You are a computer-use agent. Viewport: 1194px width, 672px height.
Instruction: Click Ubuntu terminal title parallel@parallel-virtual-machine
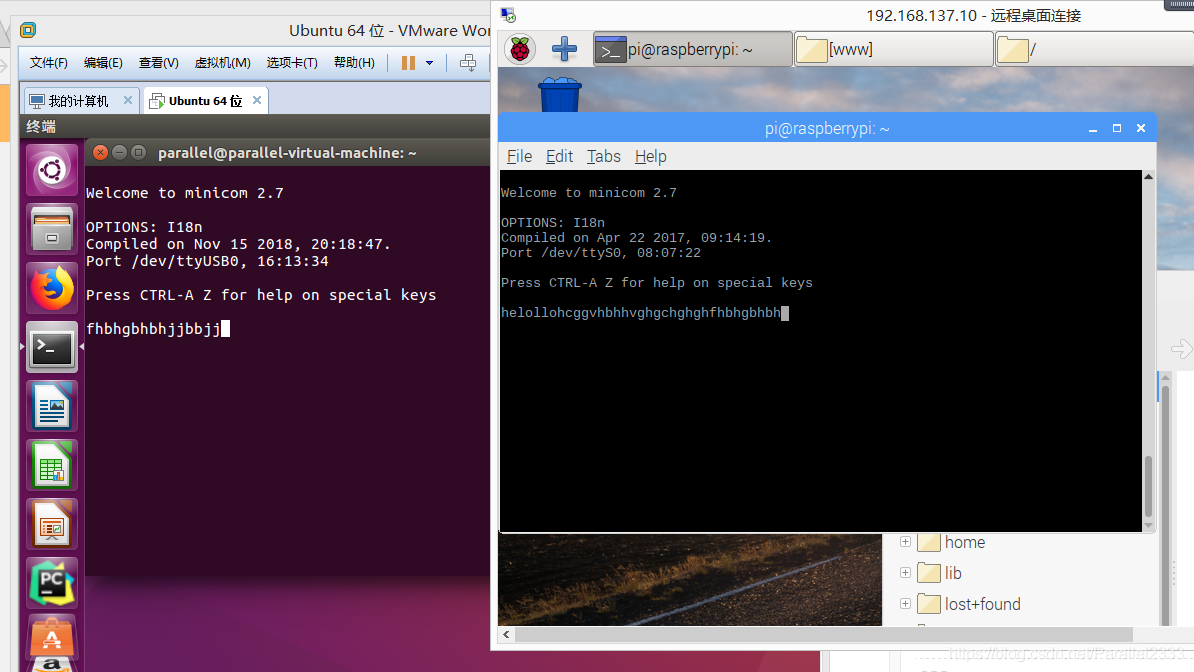tap(287, 153)
